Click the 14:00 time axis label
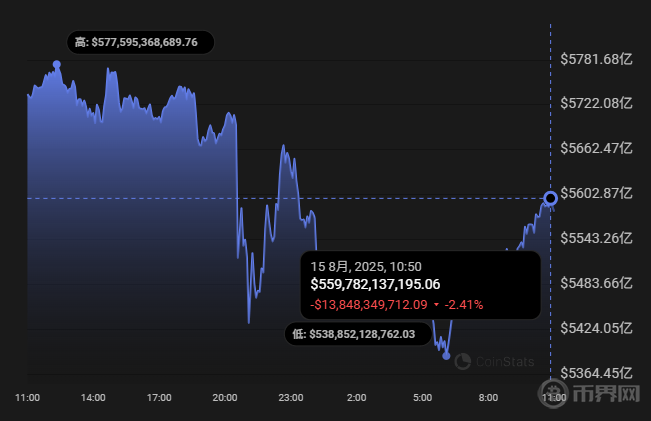This screenshot has height=421, width=651. coord(93,398)
